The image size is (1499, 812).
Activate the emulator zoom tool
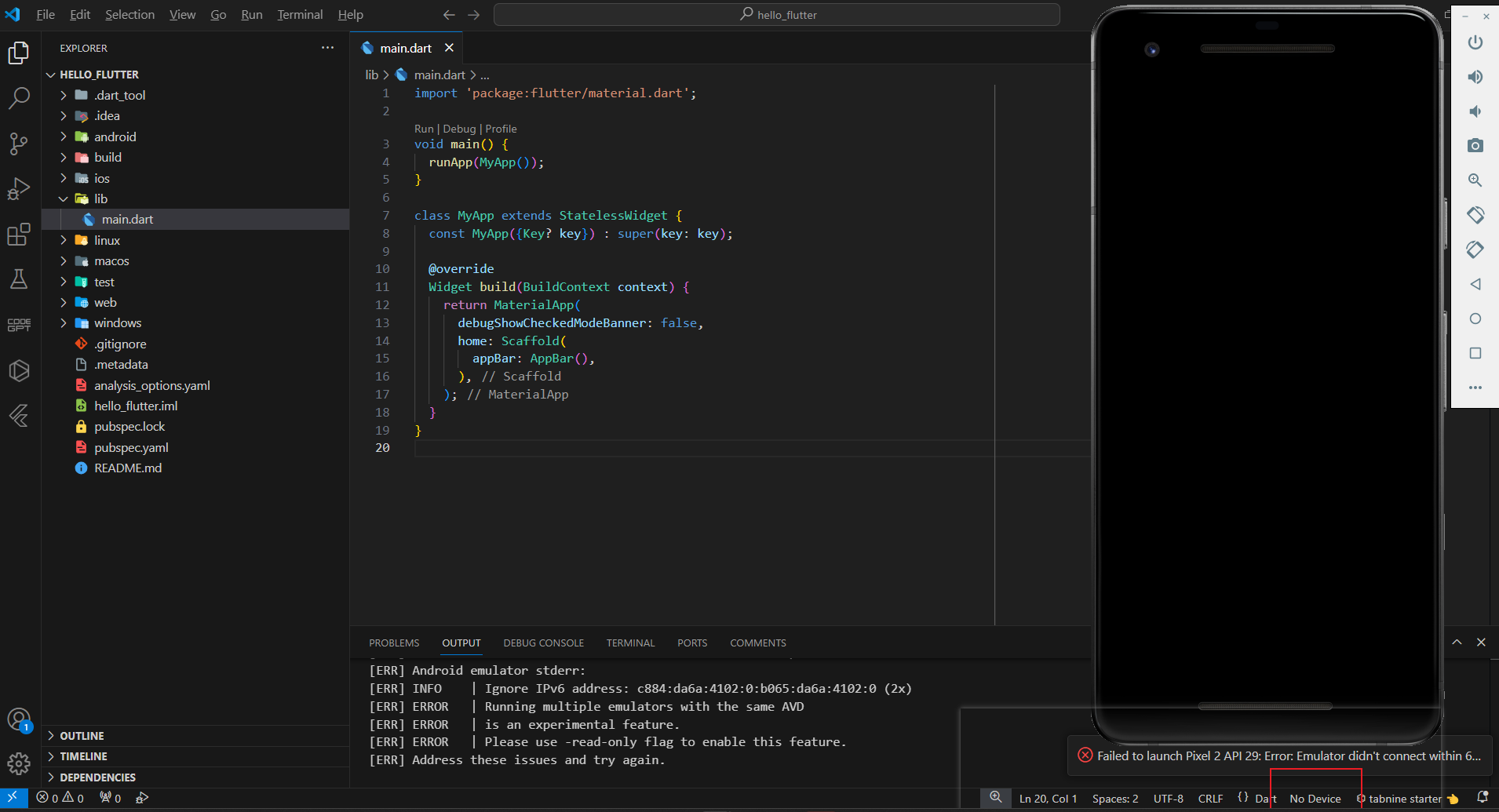[1475, 180]
